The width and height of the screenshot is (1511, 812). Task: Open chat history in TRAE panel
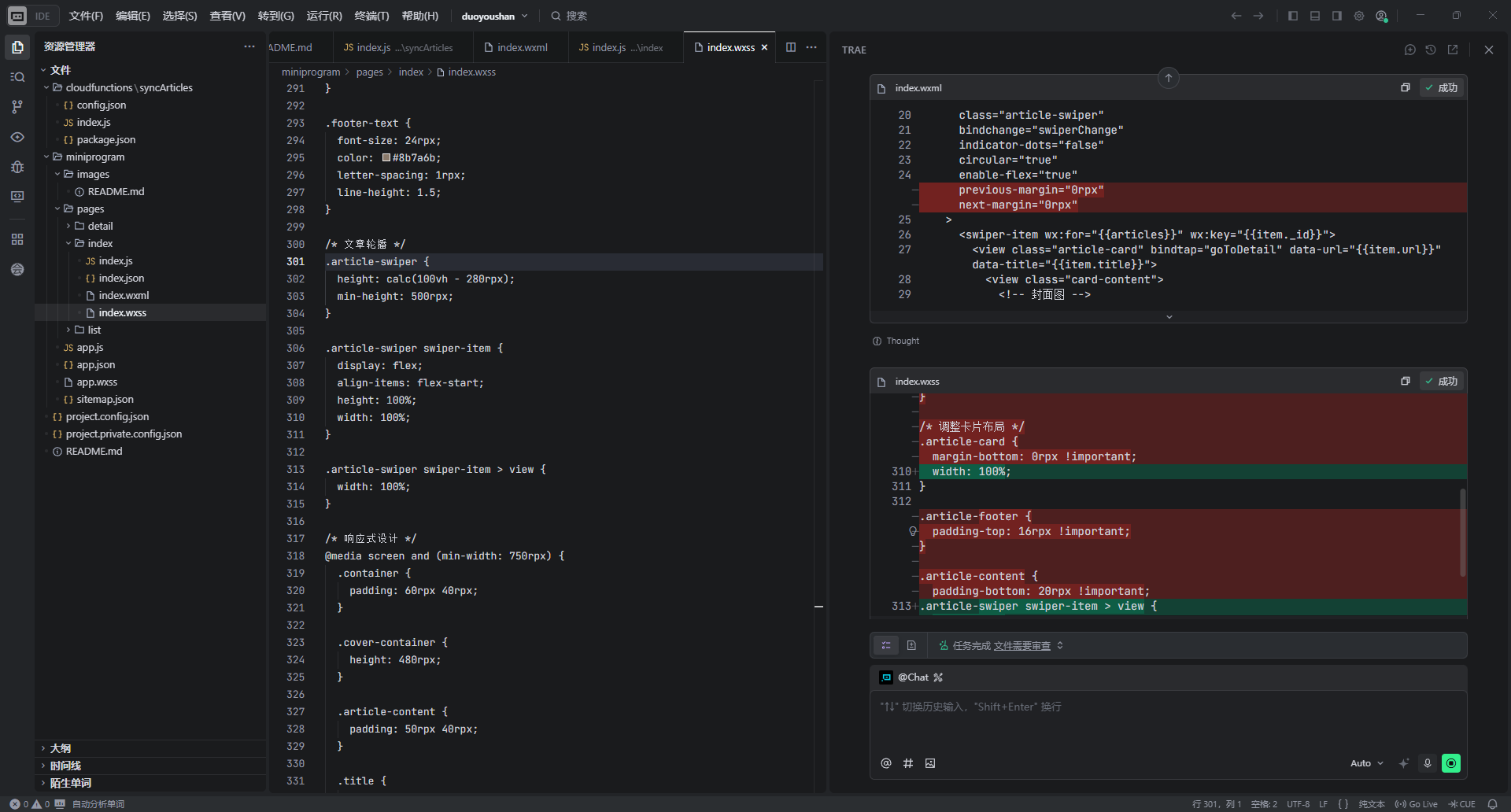[1431, 50]
